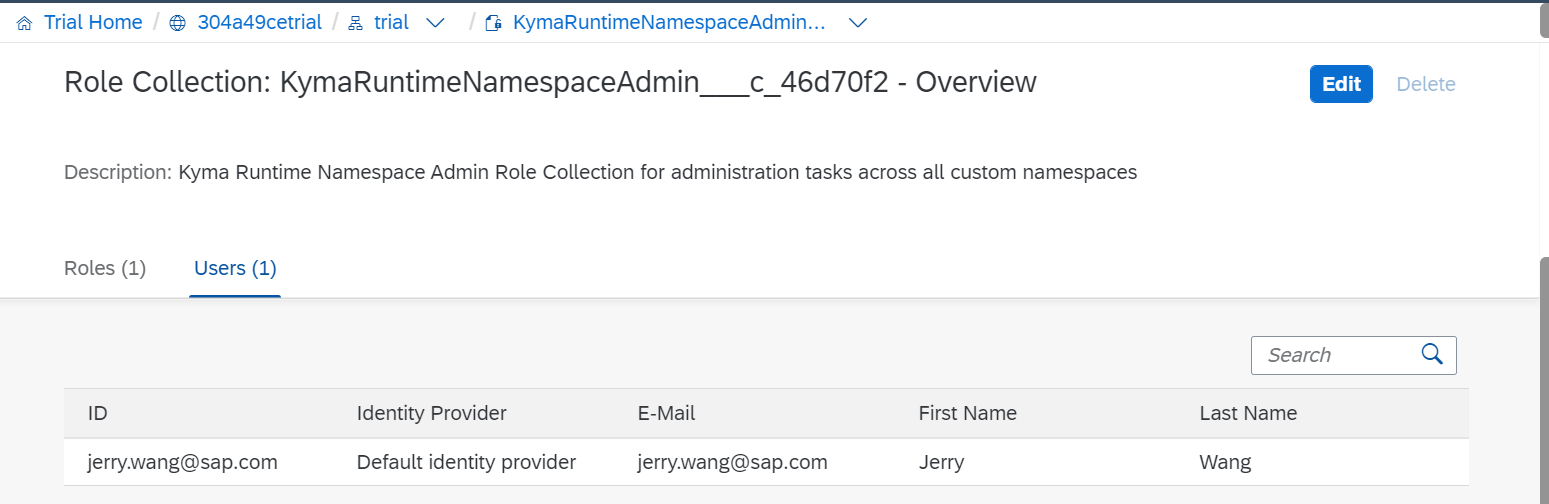Click the Jerry first name cell
This screenshot has height=504, width=1549.
click(x=942, y=462)
